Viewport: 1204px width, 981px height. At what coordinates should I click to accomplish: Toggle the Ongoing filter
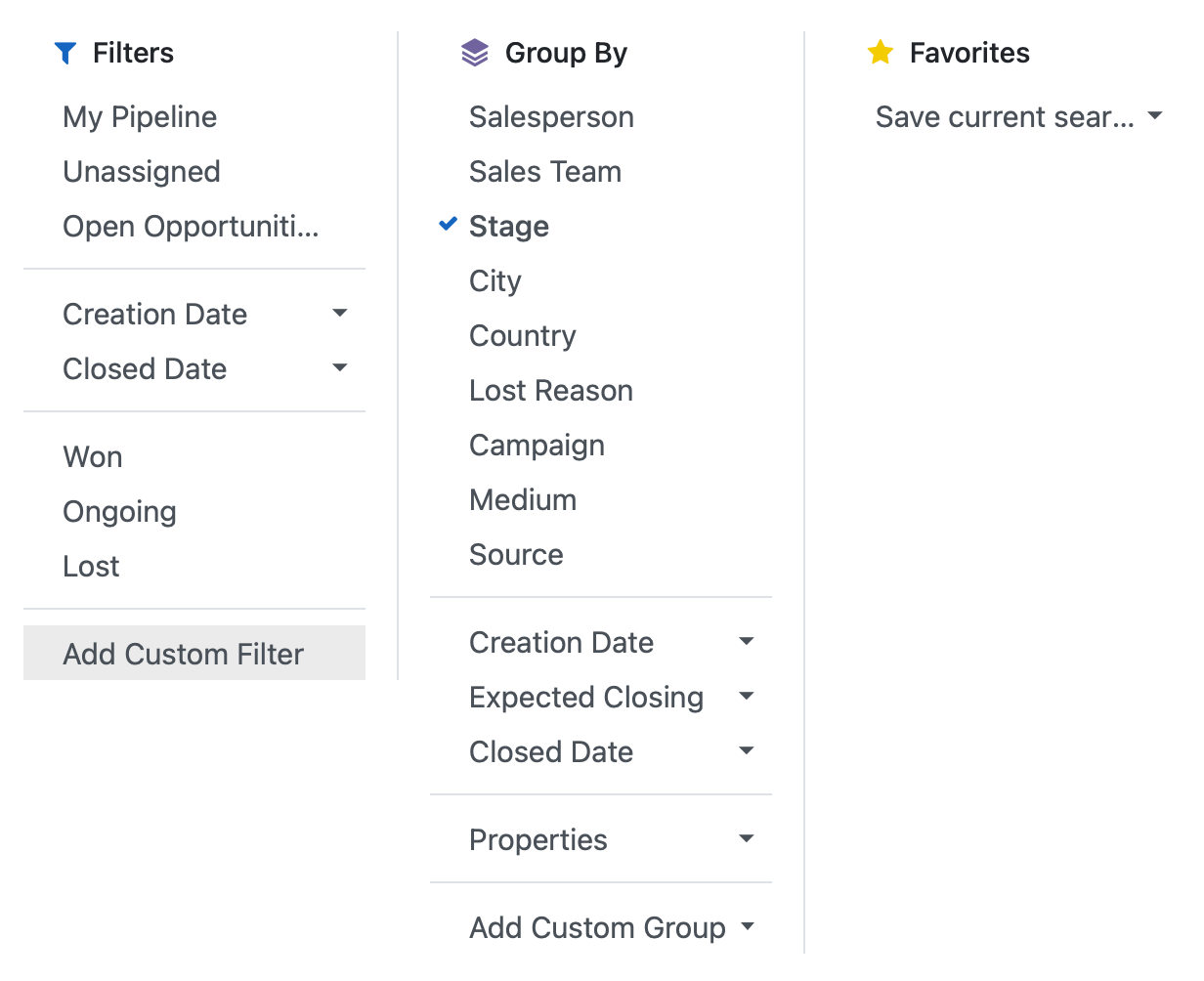[119, 511]
